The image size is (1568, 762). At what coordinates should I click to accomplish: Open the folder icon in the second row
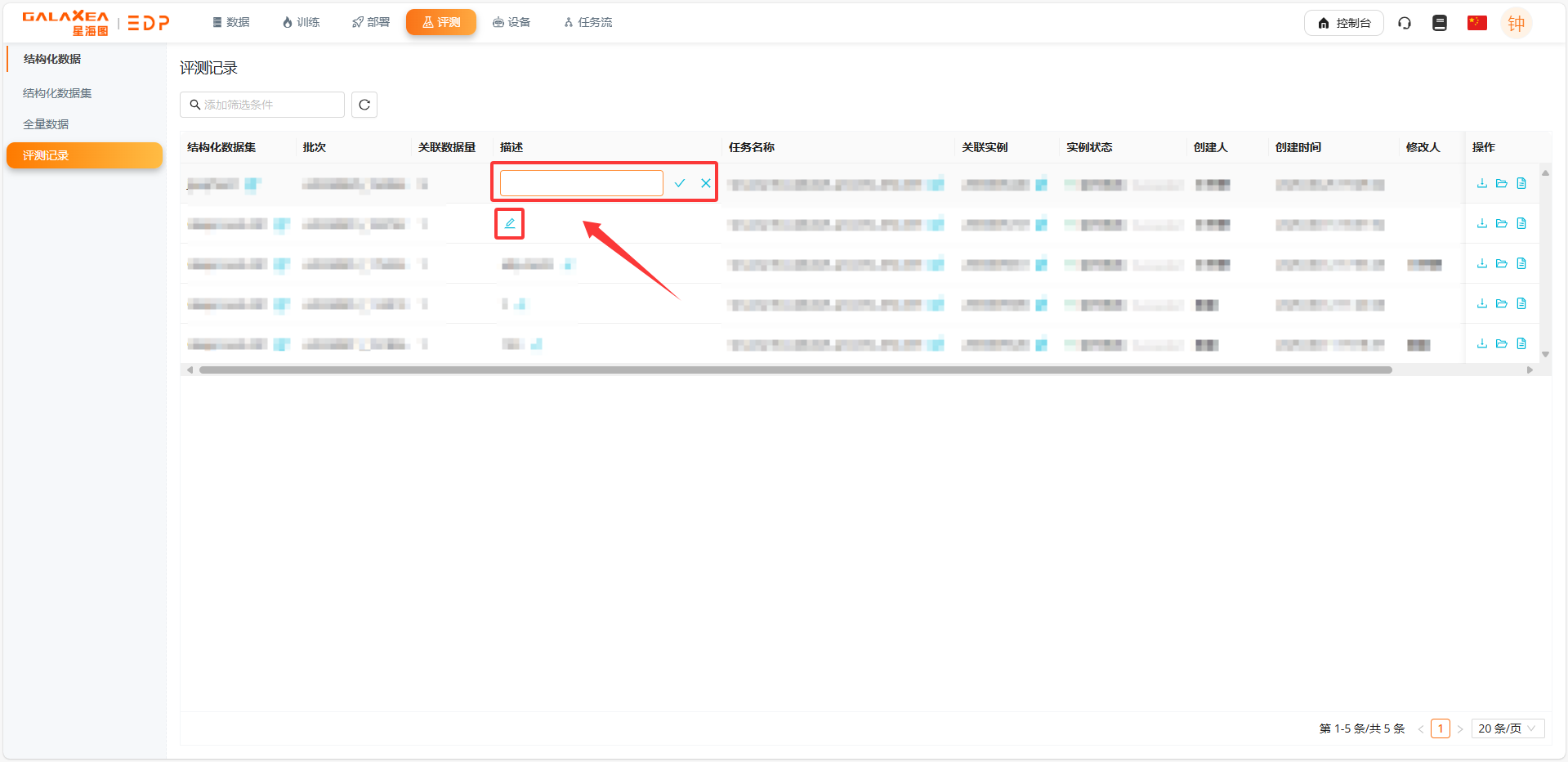pyautogui.click(x=1501, y=223)
